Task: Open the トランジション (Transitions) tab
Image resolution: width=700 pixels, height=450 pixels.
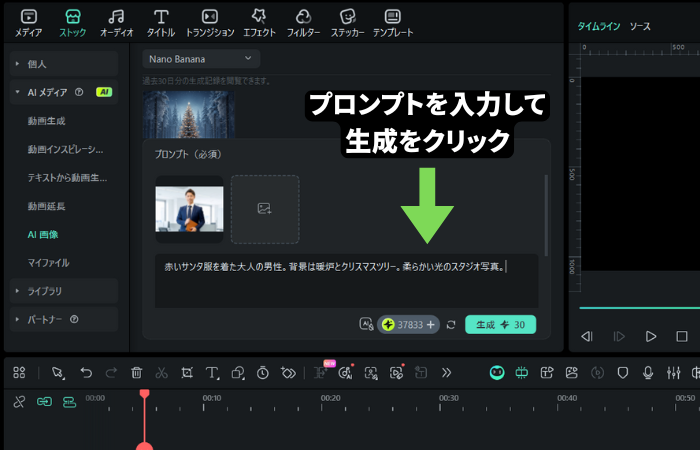Action: (x=210, y=23)
